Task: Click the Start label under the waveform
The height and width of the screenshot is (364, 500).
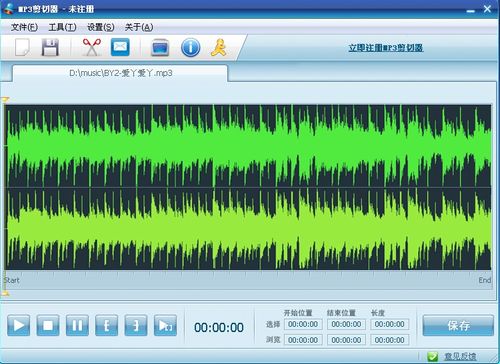Action: (x=12, y=280)
